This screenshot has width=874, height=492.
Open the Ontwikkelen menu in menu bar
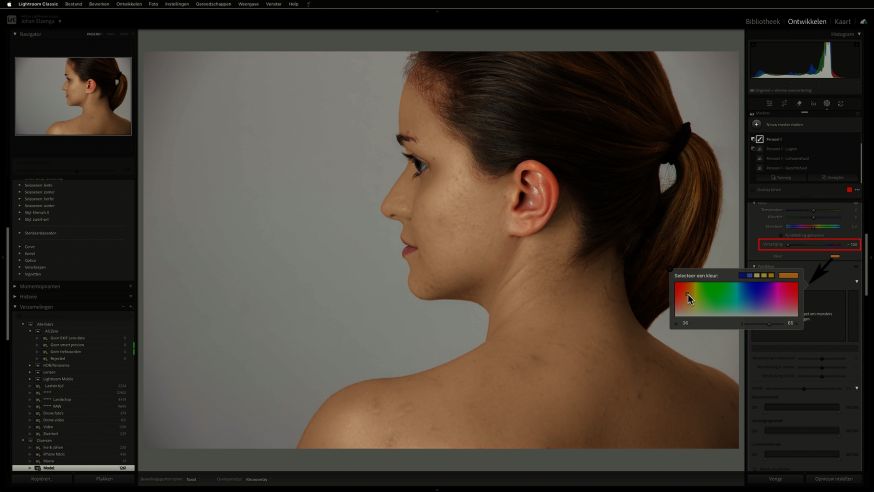128,4
